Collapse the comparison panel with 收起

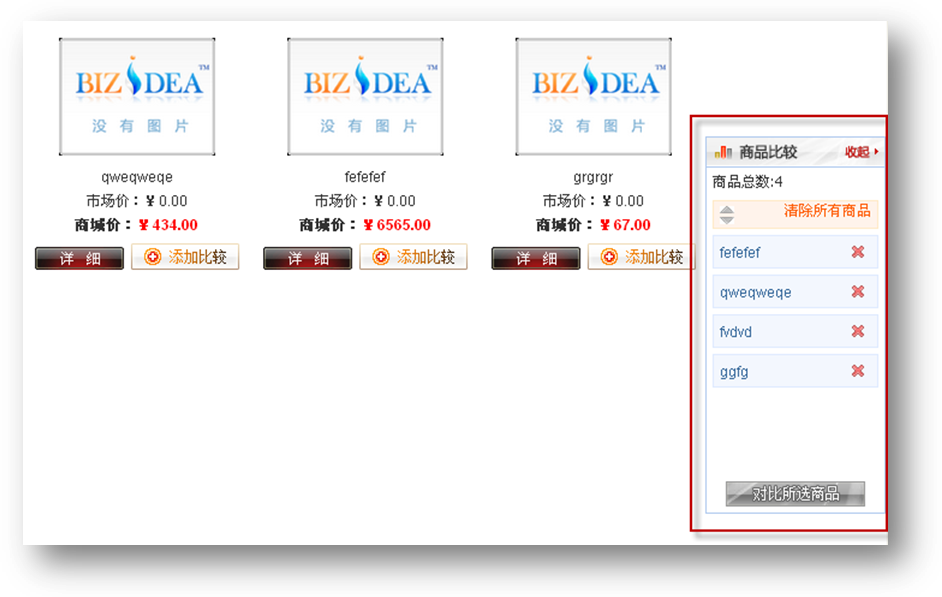pos(861,152)
